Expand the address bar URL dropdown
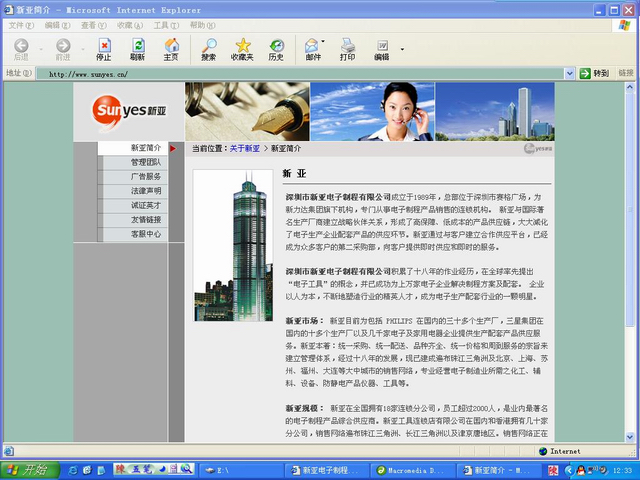Screen dimensions: 640x480 pos(569,73)
